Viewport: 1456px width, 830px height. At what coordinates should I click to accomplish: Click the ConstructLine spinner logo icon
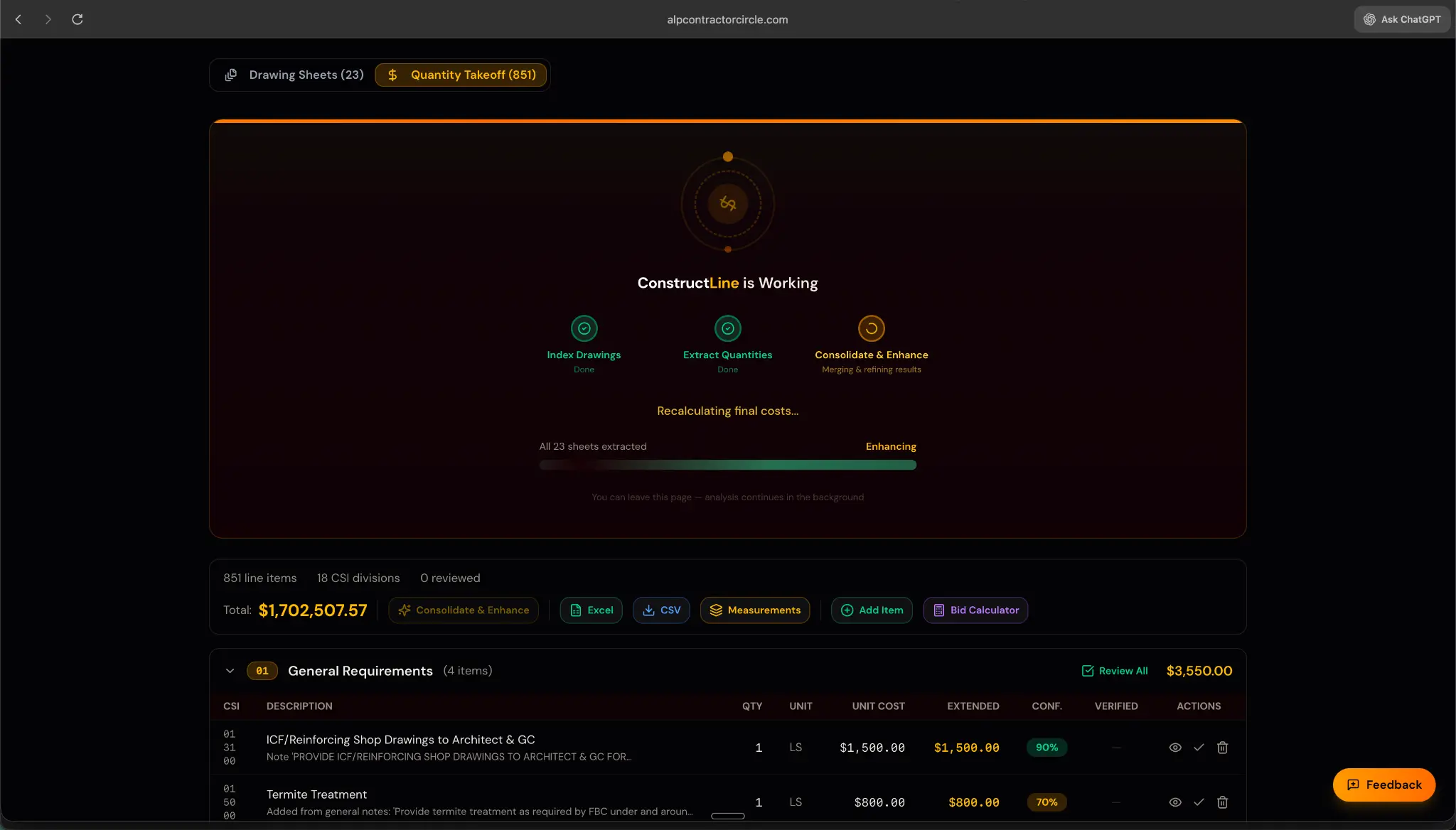coord(728,204)
